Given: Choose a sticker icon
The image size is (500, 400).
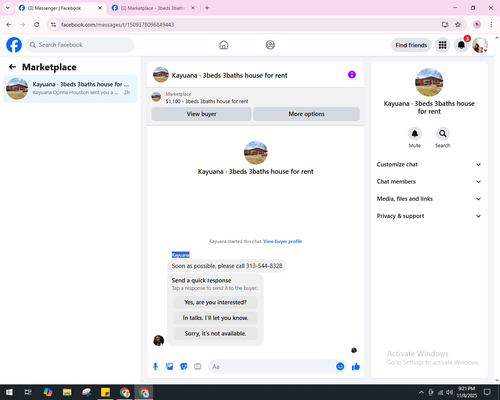Looking at the screenshot, I should (x=184, y=367).
